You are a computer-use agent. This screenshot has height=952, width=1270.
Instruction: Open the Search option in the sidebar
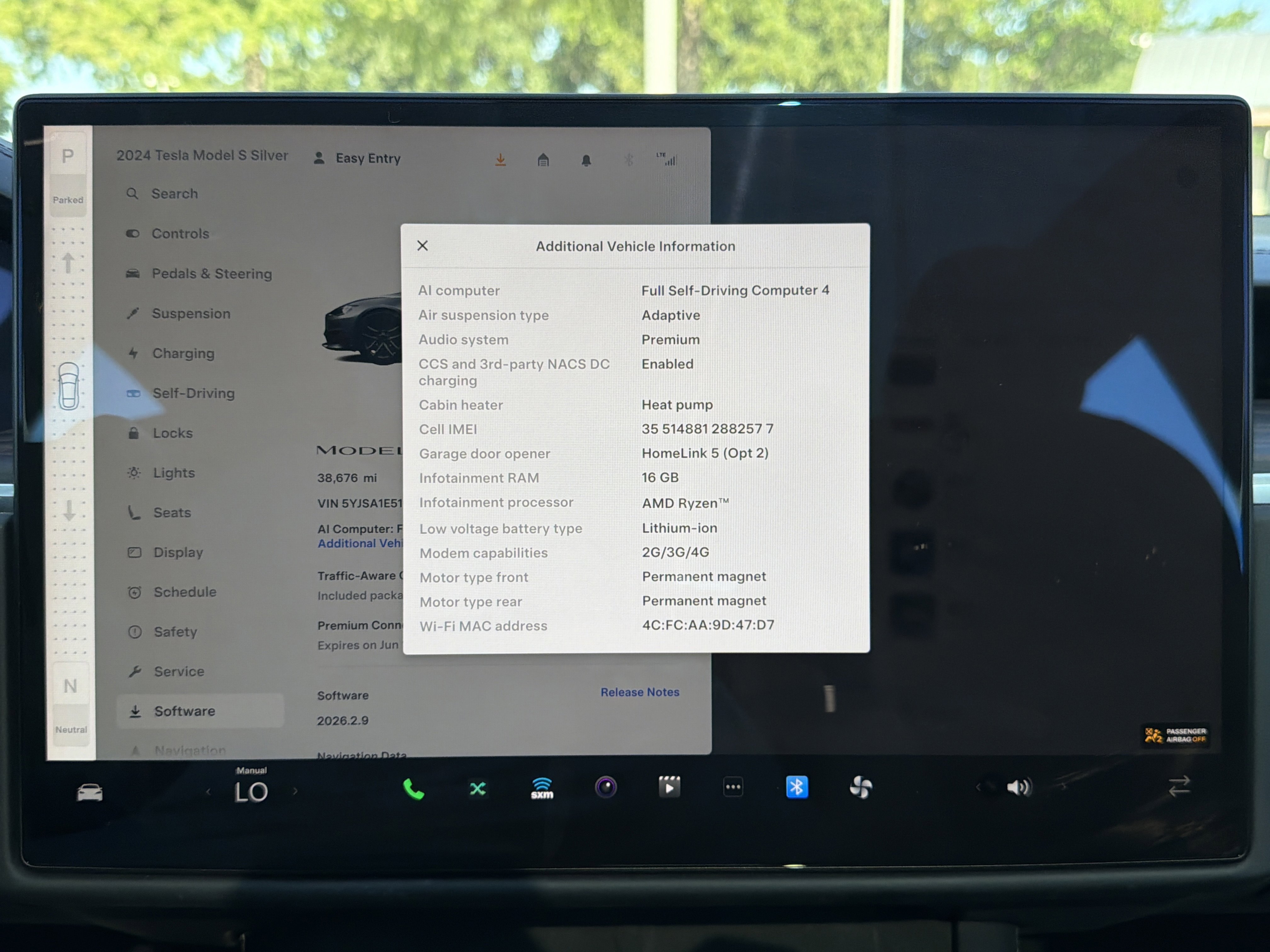tap(162, 193)
